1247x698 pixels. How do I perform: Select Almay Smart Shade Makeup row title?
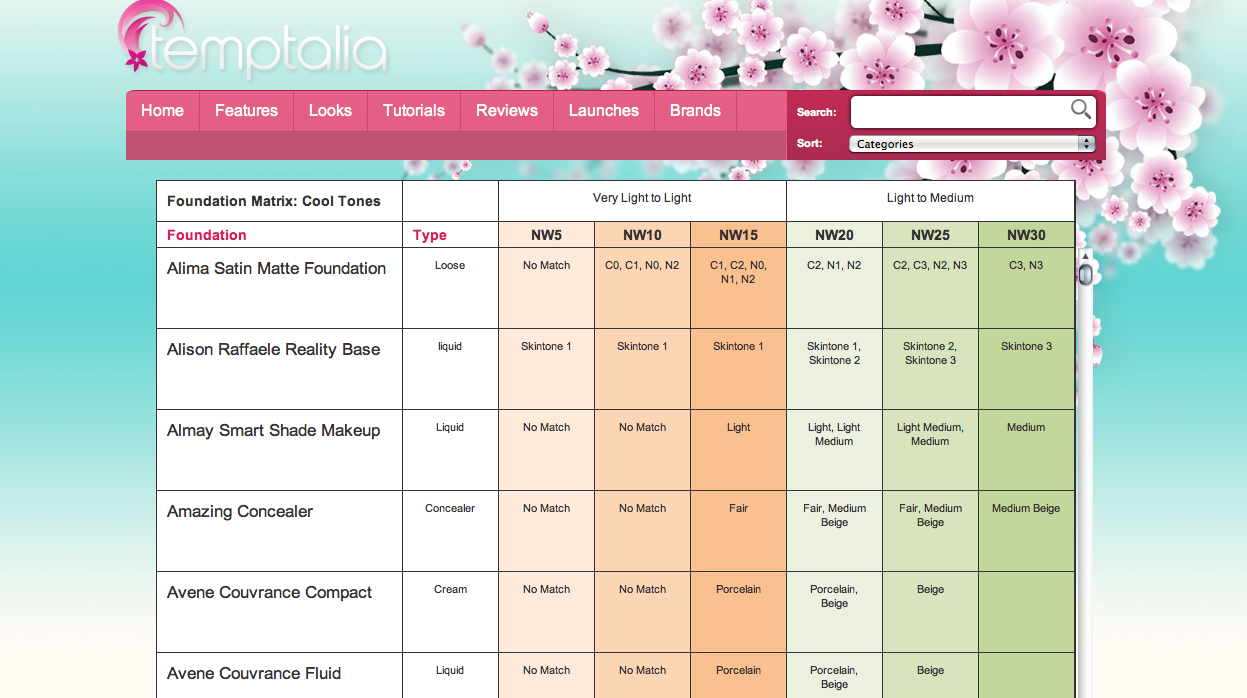point(273,430)
